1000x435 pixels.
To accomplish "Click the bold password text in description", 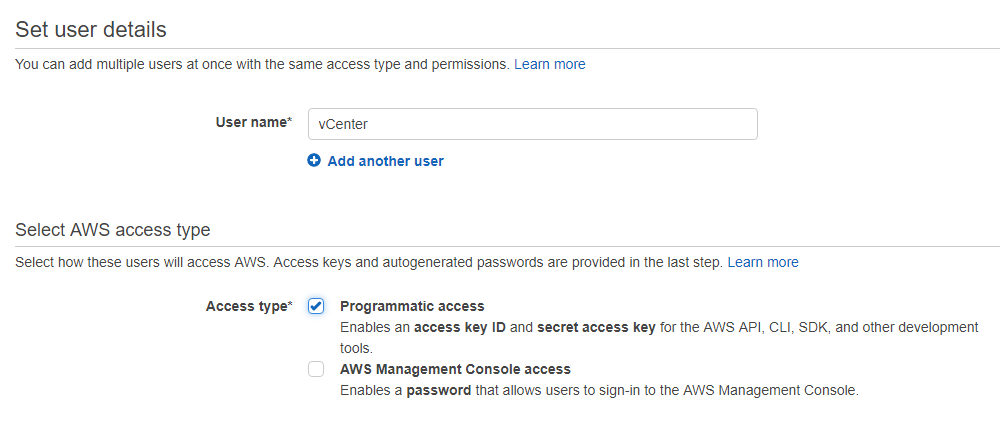I will coord(439,390).
